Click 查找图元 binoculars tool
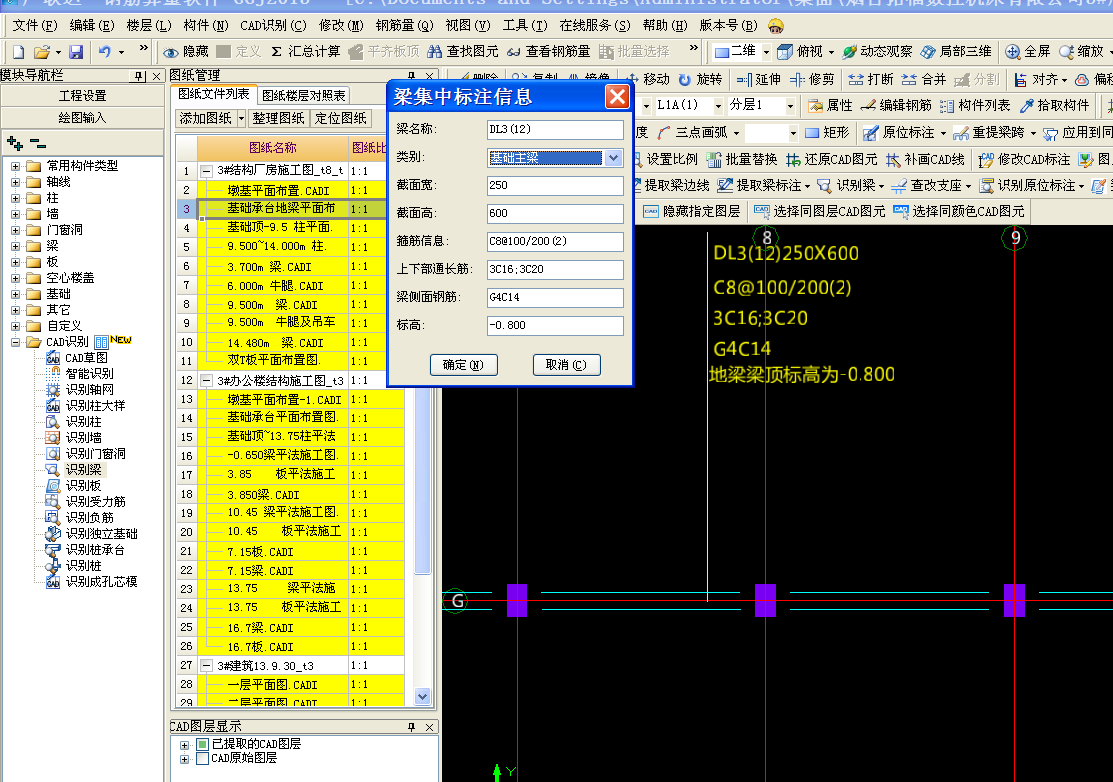1113x782 pixels. 462,52
